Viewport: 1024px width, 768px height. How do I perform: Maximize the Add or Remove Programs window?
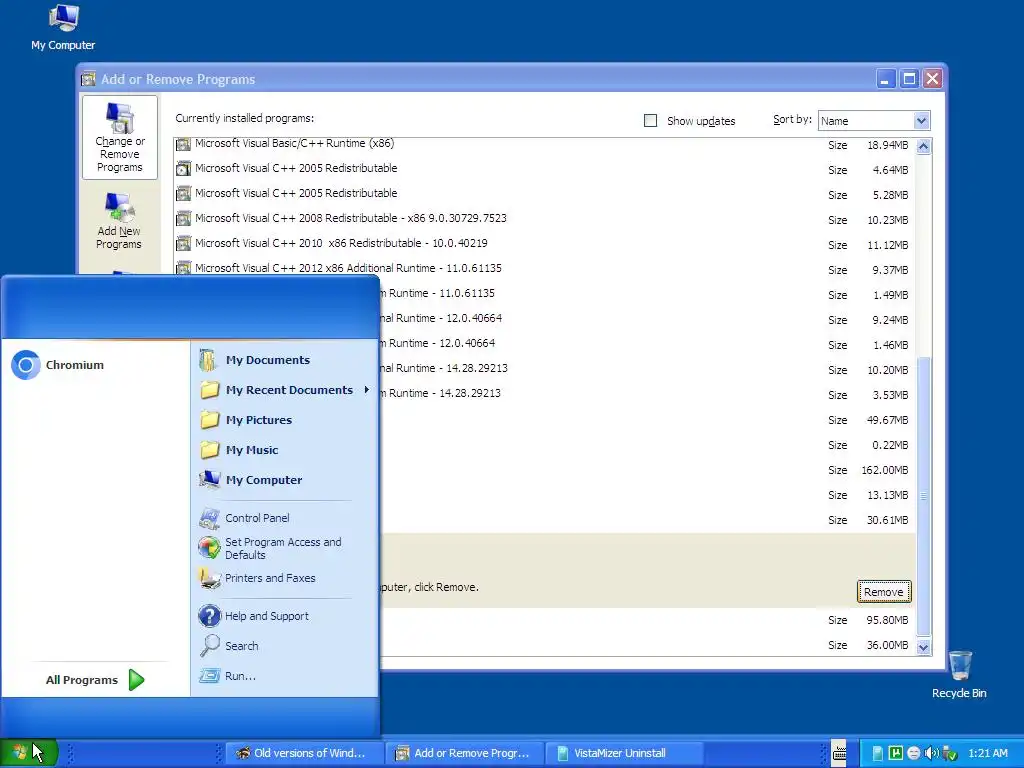click(908, 79)
